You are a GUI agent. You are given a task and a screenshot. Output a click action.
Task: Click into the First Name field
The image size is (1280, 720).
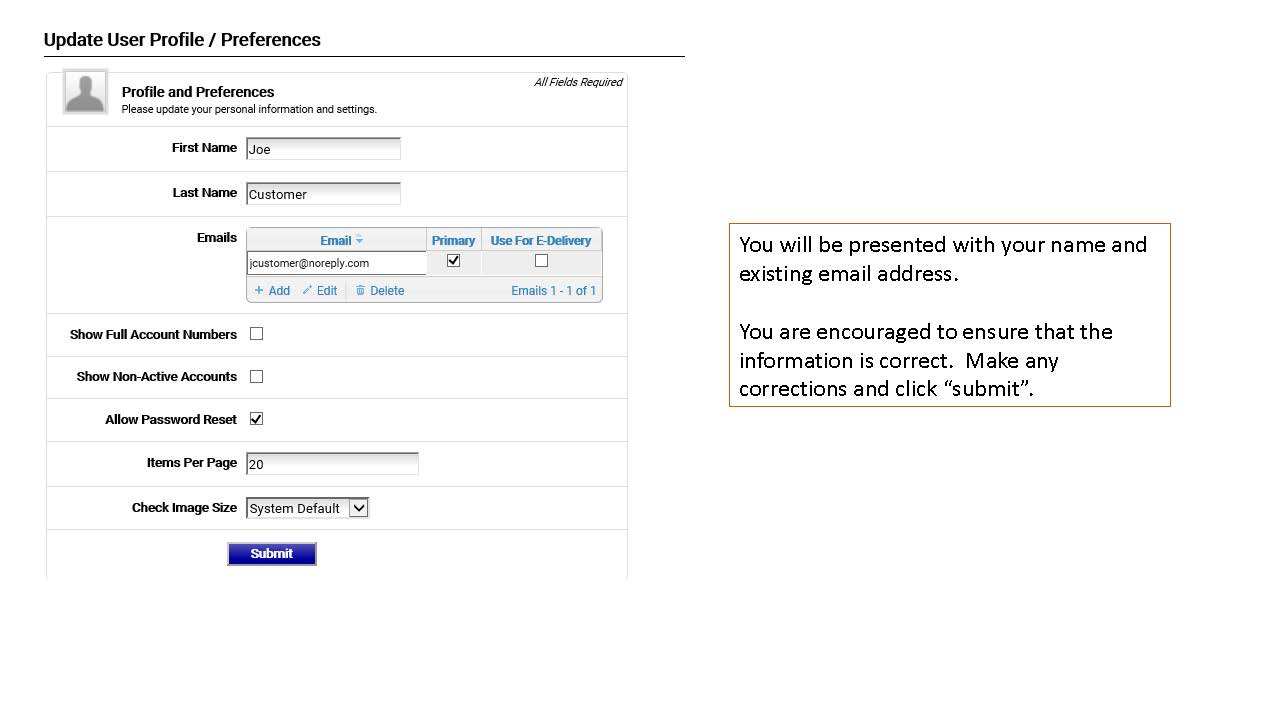point(323,149)
